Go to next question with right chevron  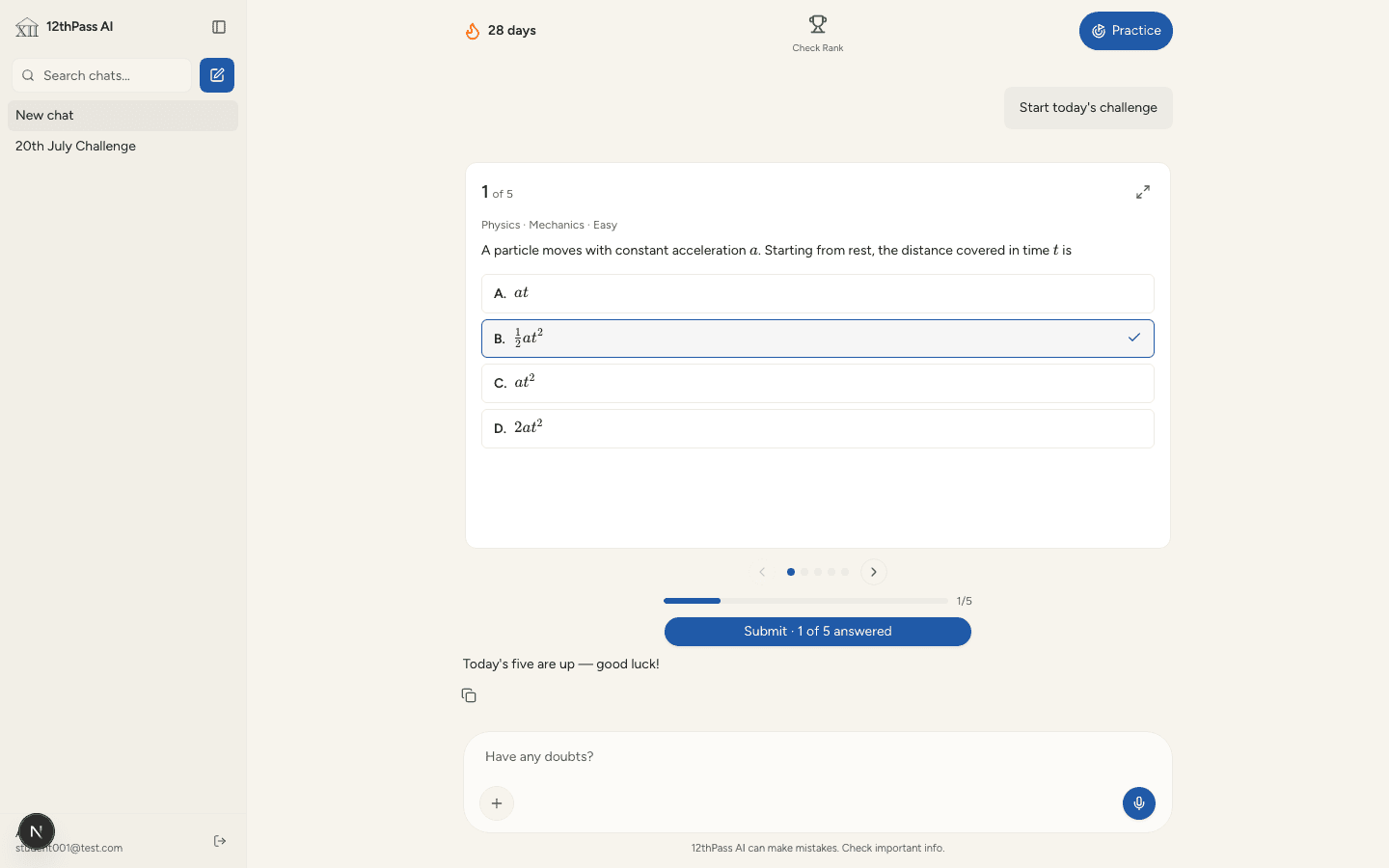click(874, 572)
